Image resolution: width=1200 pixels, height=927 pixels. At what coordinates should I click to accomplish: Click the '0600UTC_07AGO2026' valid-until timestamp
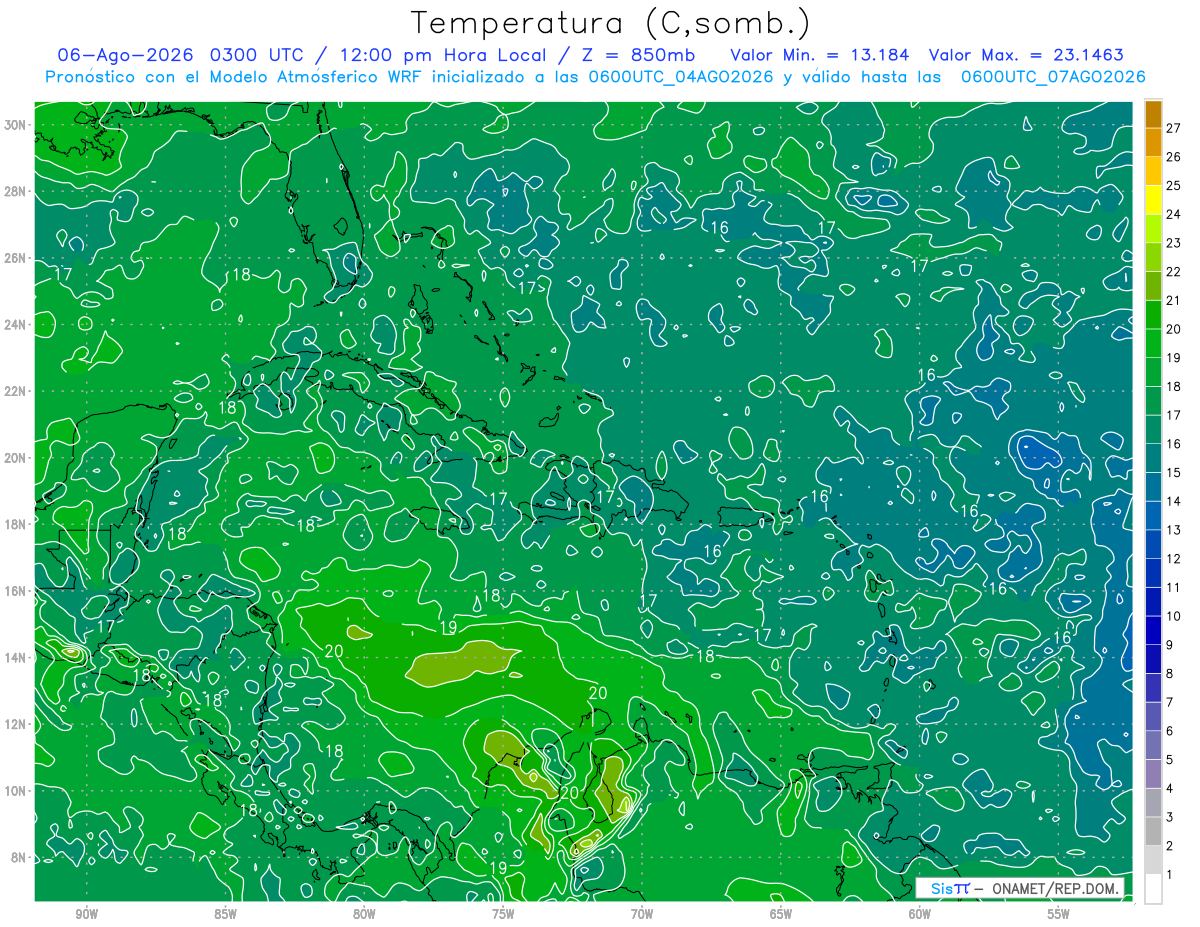coord(1053,76)
